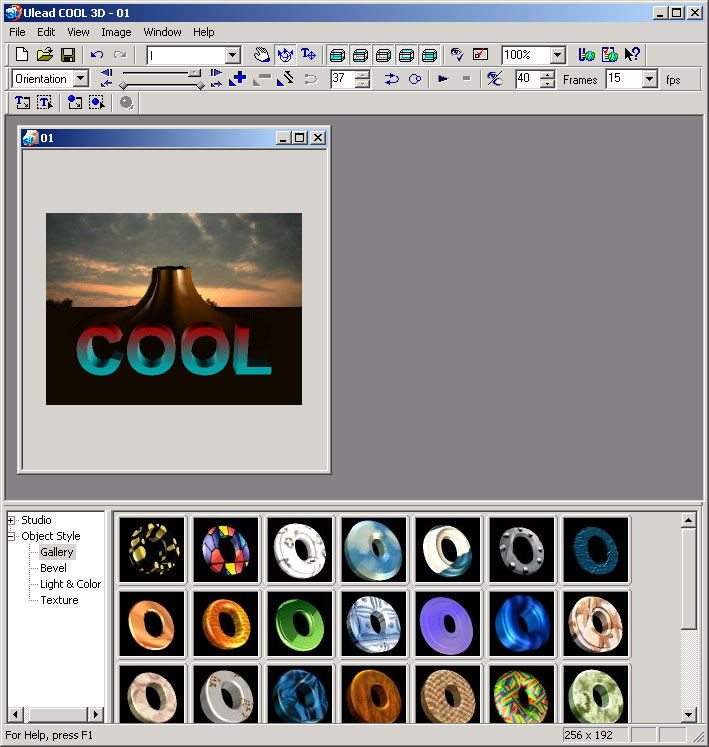Select Texture in the tree
Image resolution: width=709 pixels, height=747 pixels.
tap(59, 600)
